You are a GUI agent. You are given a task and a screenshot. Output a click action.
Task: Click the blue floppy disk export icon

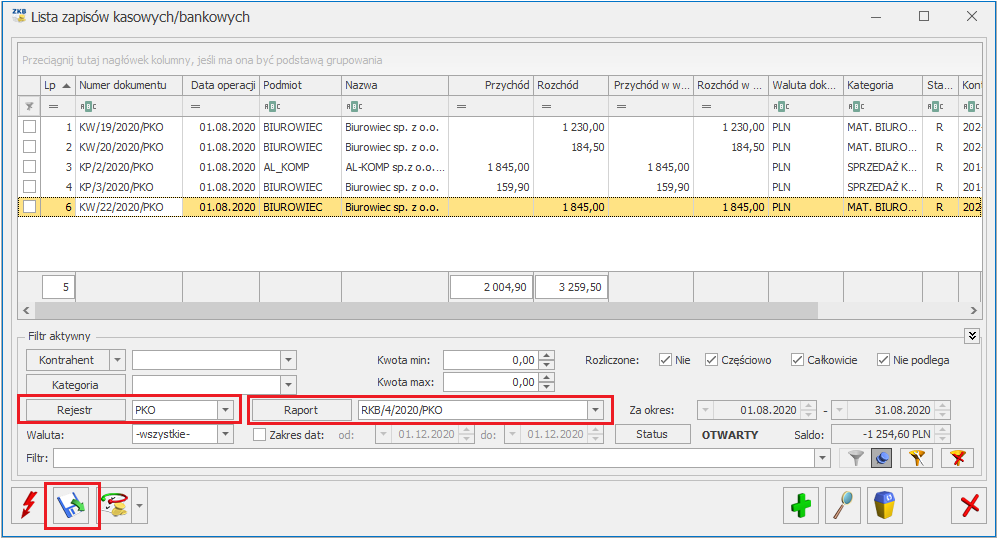pyautogui.click(x=72, y=506)
